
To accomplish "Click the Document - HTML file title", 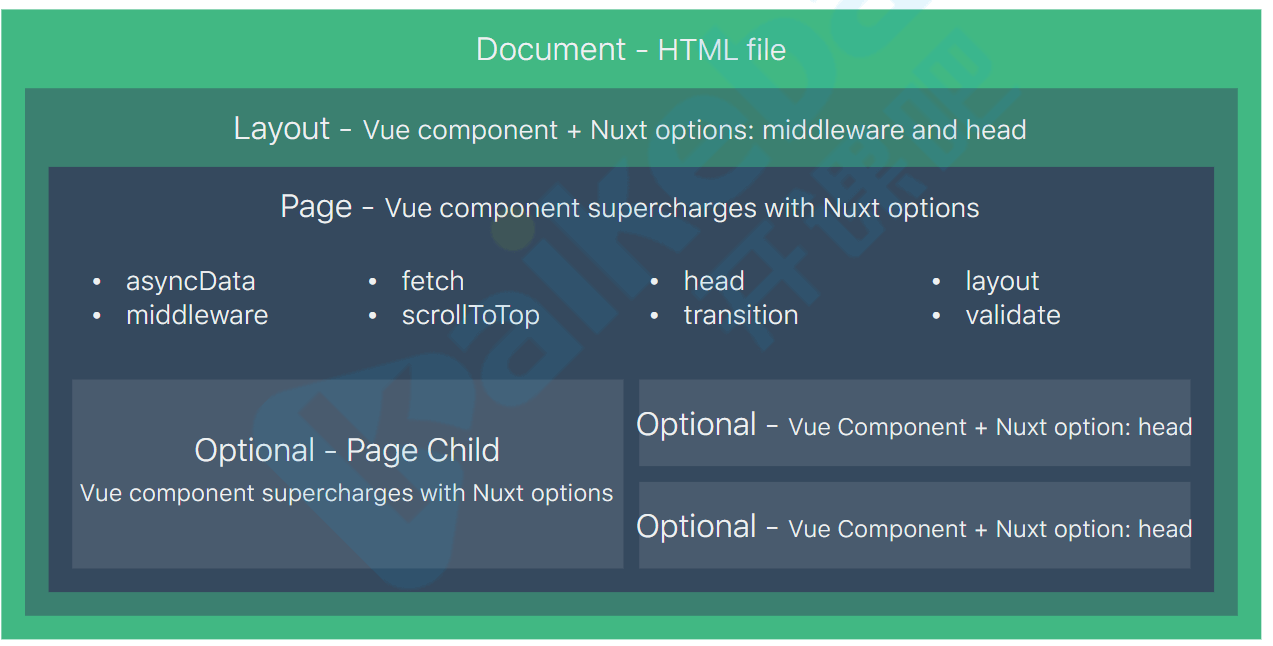I will (x=631, y=49).
